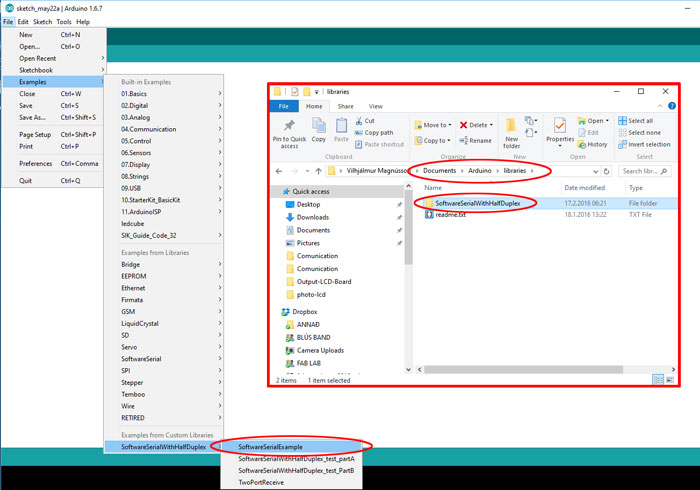The height and width of the screenshot is (490, 700).
Task: Click Select none in ribbon
Action: coord(639,133)
